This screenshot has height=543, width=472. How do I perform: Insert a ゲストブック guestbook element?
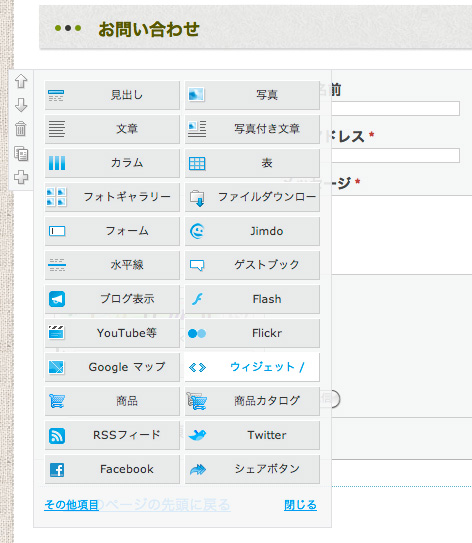252,265
